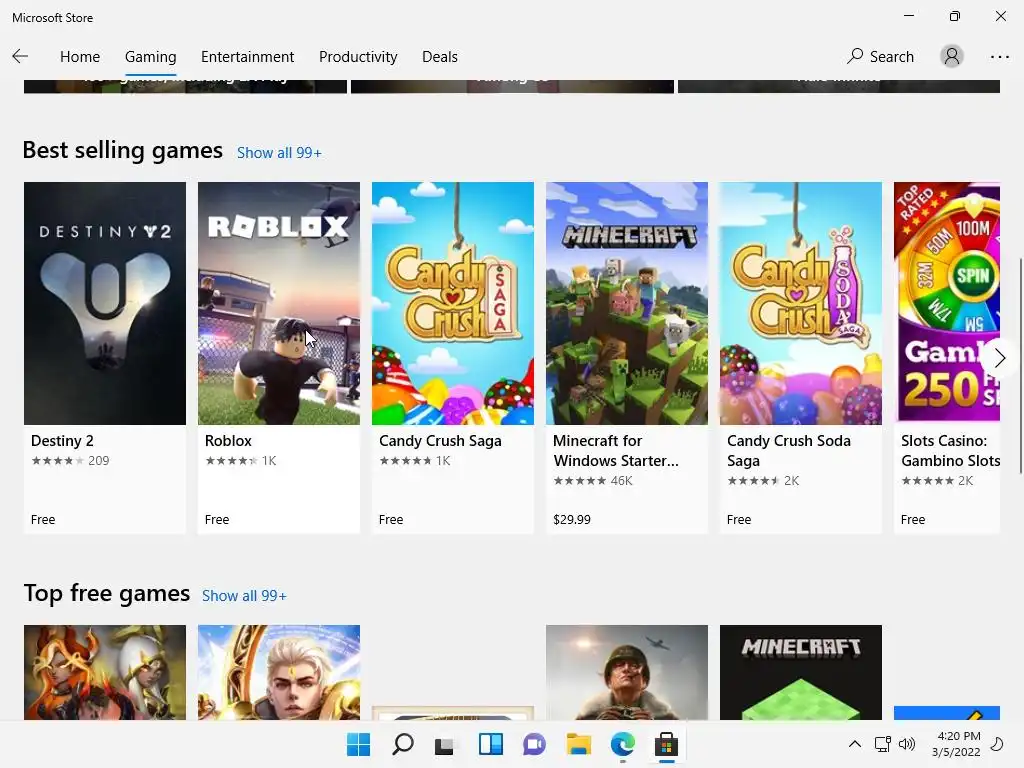Screen dimensions: 1024x768
Task: Click 'Slots Casino: Gambino Slots' title
Action: pos(950,451)
